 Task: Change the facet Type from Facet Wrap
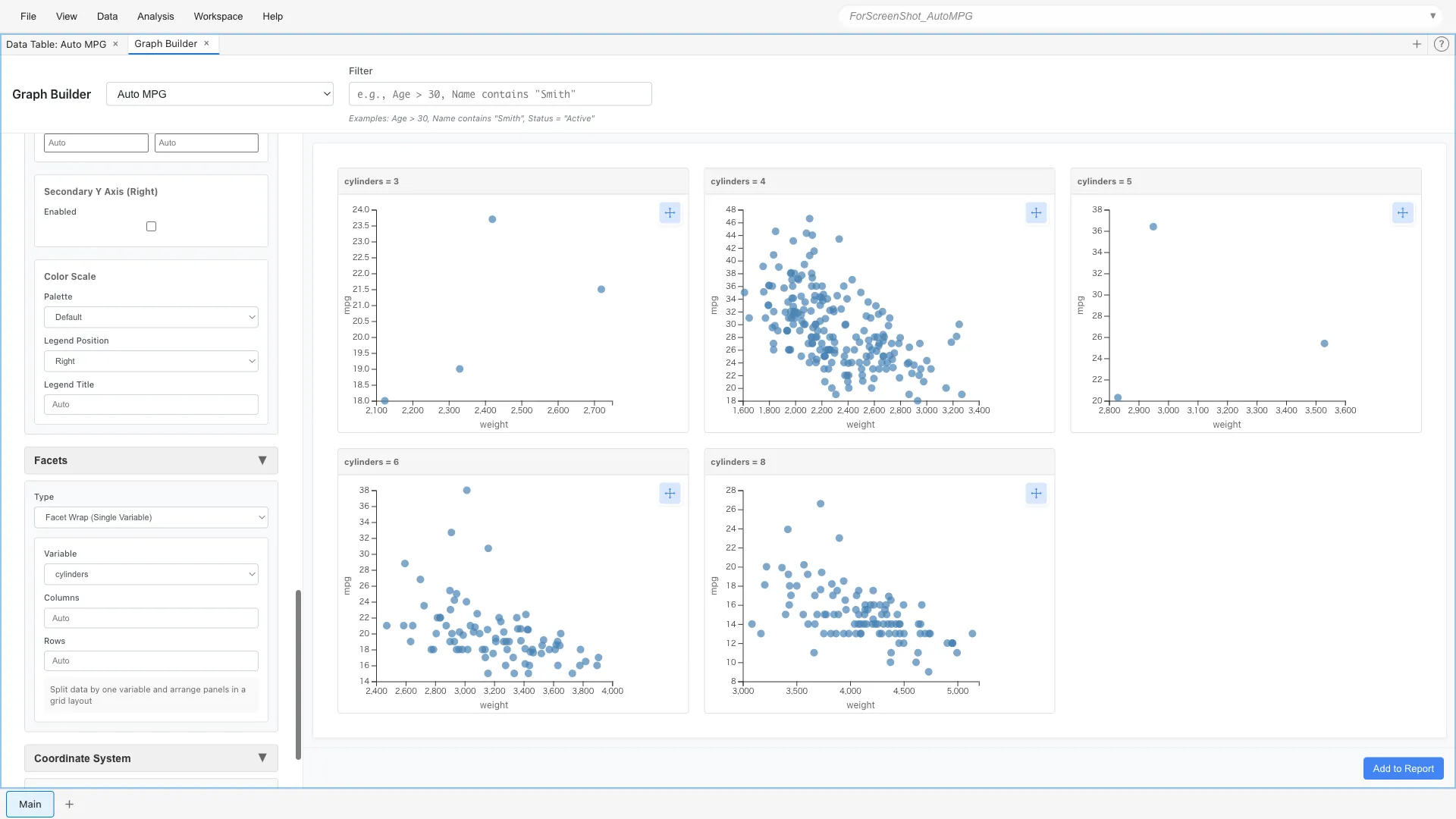[151, 517]
